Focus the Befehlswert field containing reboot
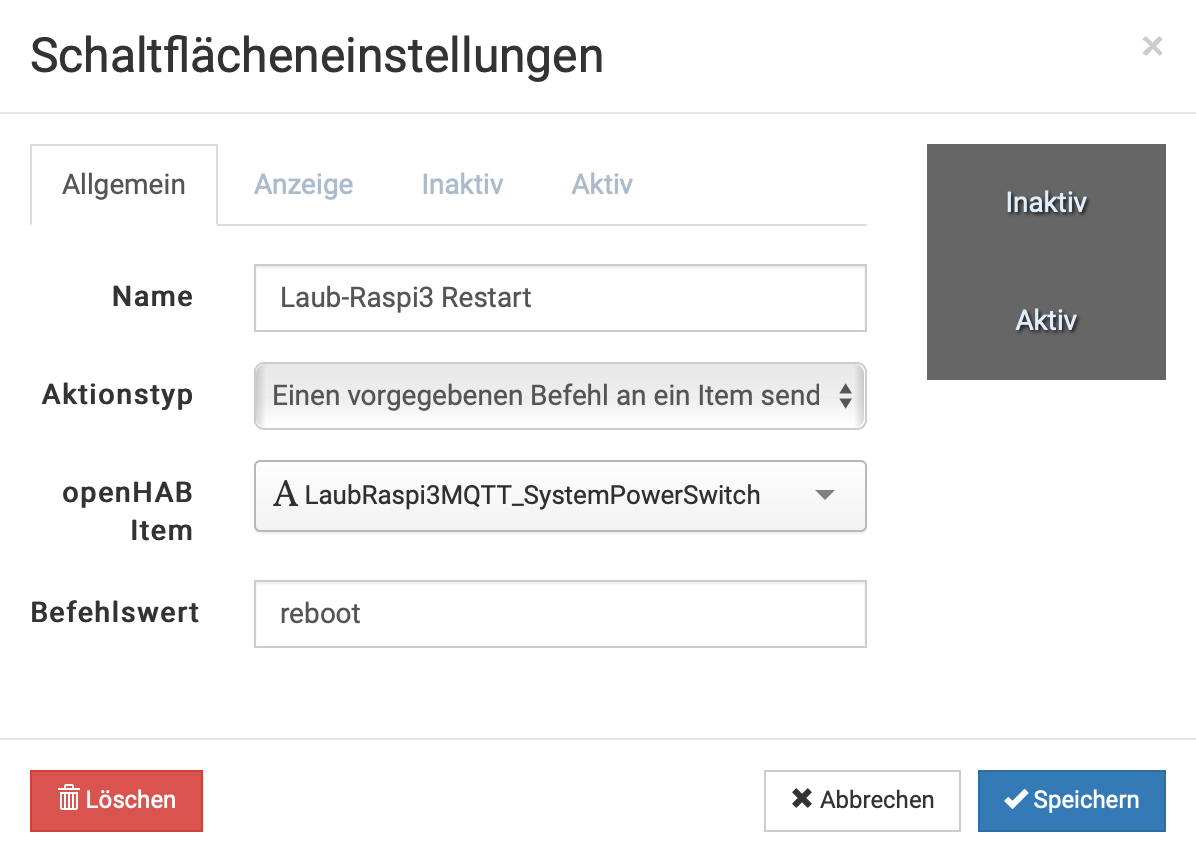Screen dimensions: 1196x860 (x=560, y=614)
